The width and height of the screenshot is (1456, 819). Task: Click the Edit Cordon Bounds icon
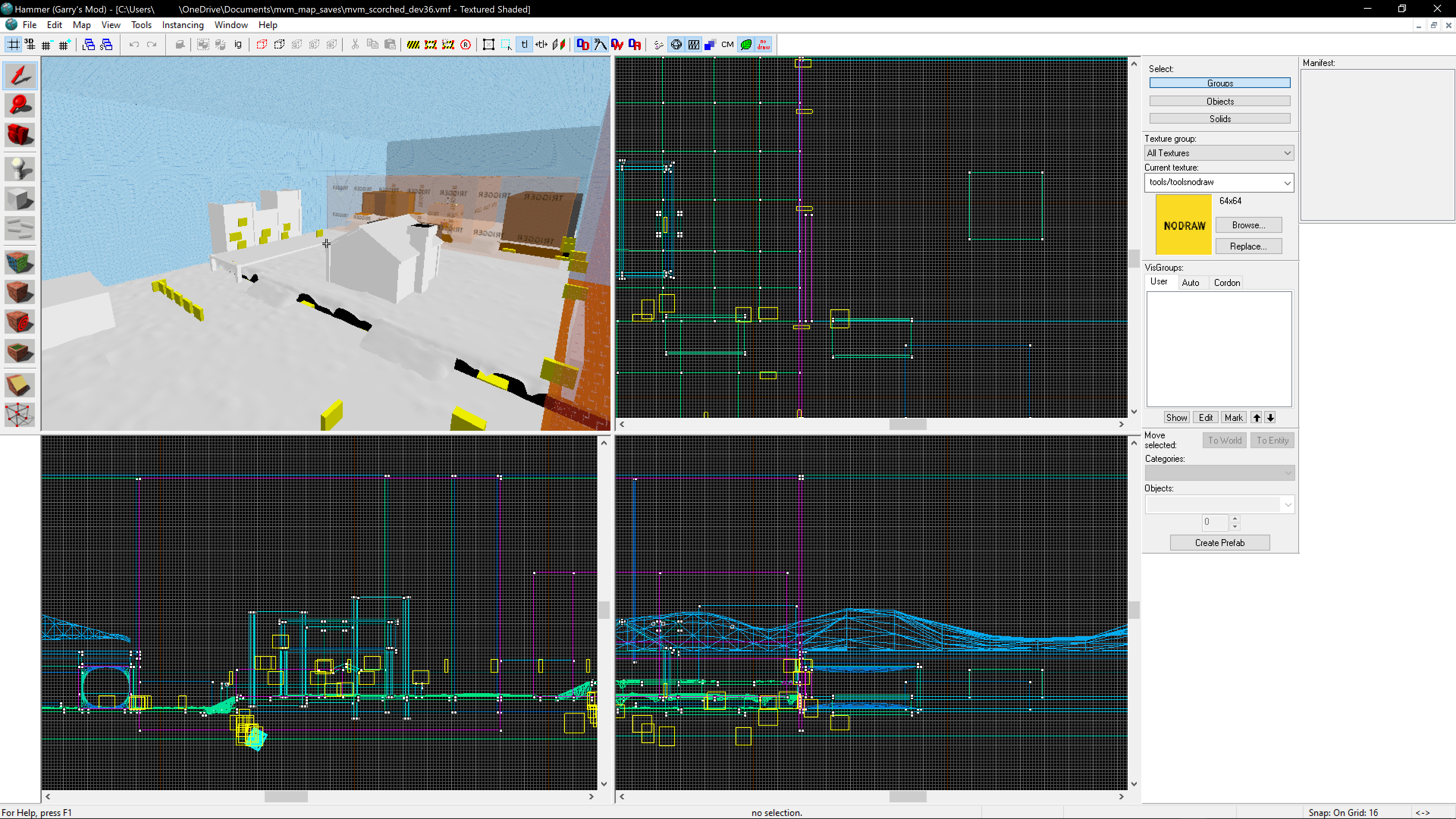(431, 45)
